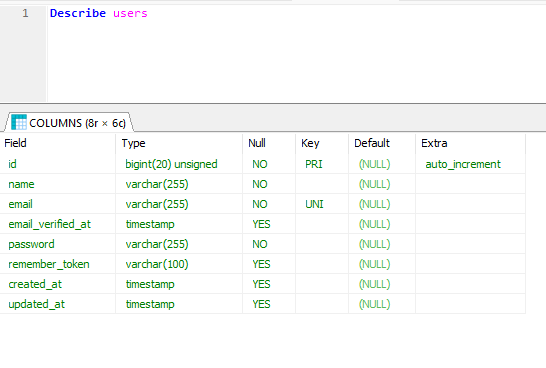This screenshot has height=368, width=546.
Task: Sort by the Type column header
Action: [179, 143]
